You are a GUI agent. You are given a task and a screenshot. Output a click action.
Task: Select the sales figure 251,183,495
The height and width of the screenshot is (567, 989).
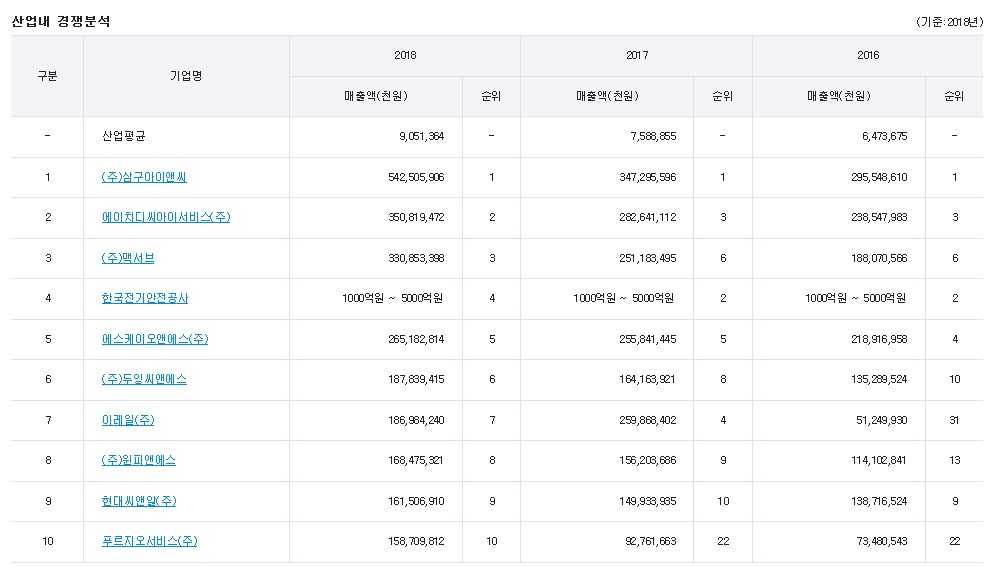[x=648, y=258]
